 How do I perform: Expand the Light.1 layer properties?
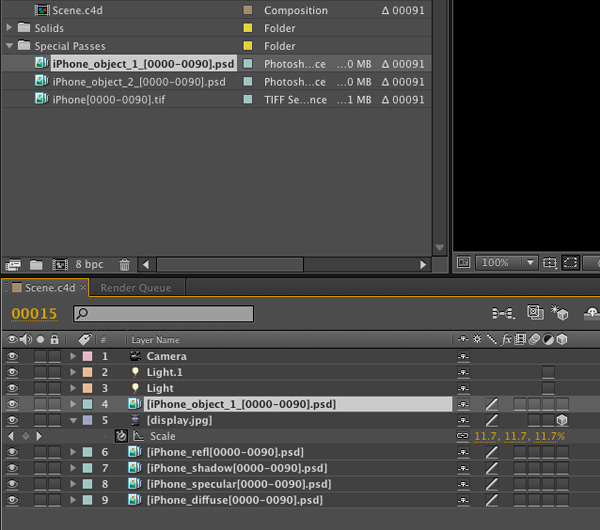73,372
